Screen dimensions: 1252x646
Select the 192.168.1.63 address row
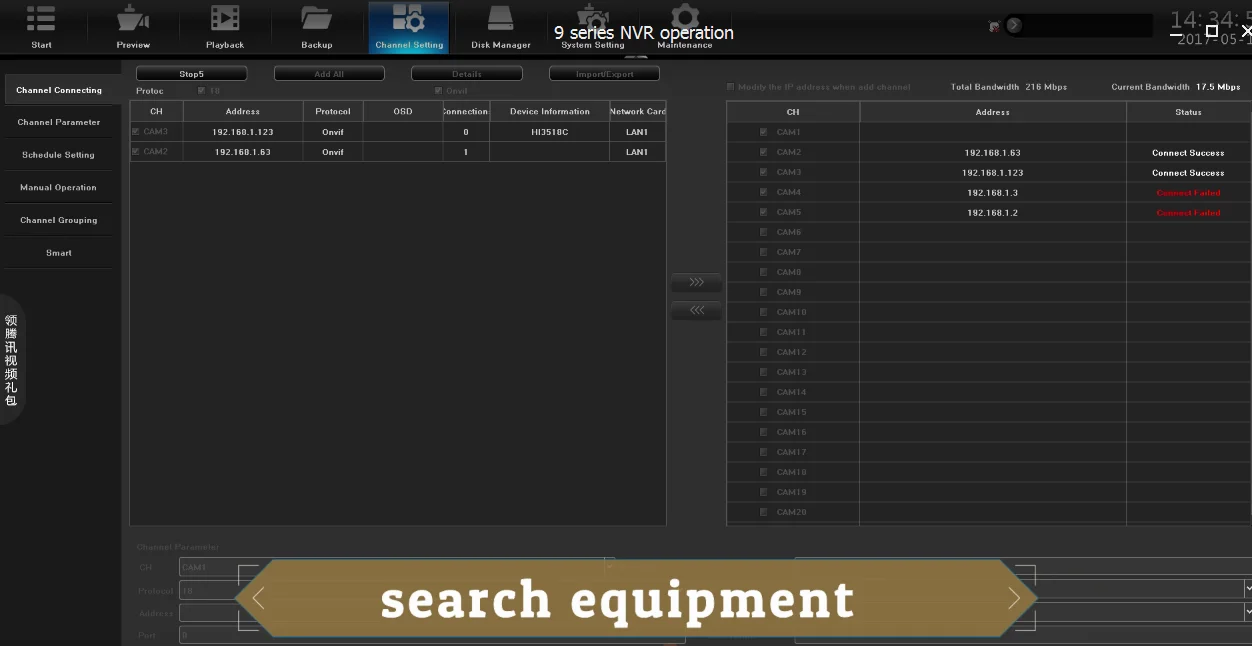point(242,152)
